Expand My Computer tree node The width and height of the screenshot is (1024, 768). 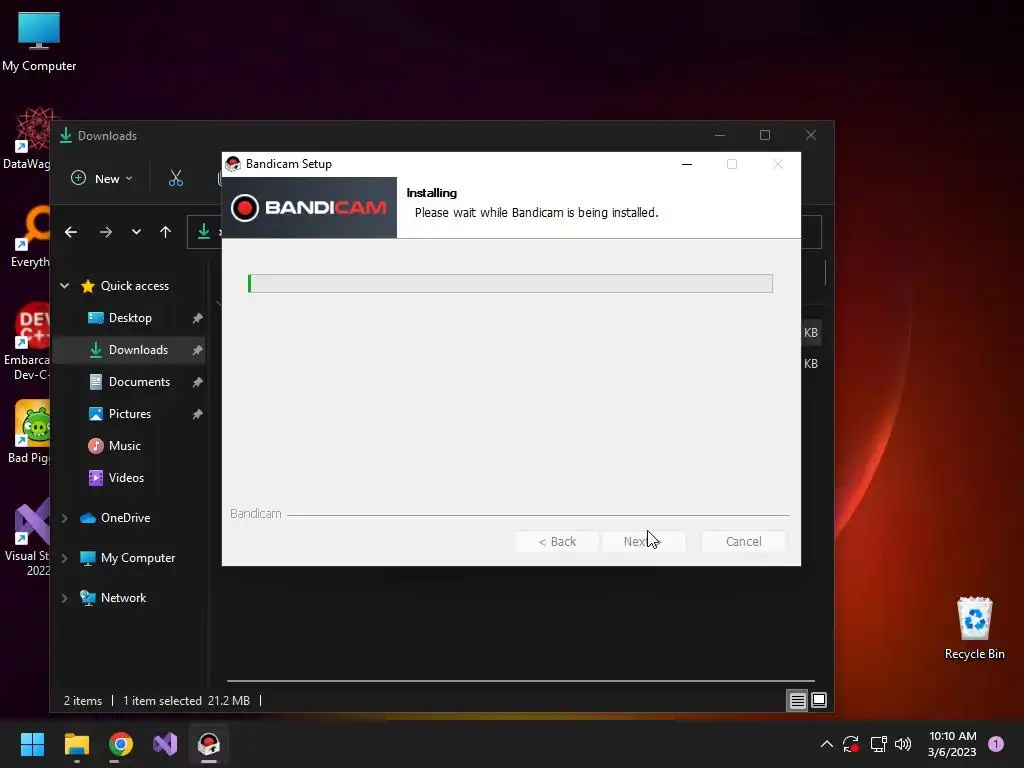(65, 558)
